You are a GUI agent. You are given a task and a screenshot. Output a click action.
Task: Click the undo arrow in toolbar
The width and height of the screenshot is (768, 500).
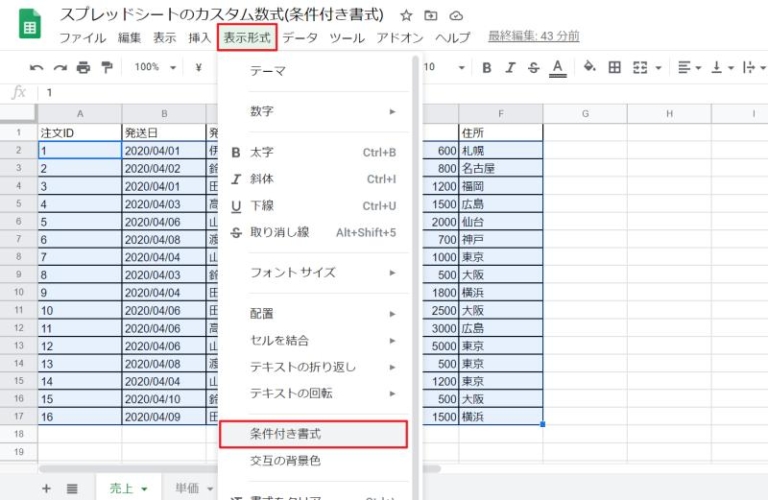(x=37, y=68)
